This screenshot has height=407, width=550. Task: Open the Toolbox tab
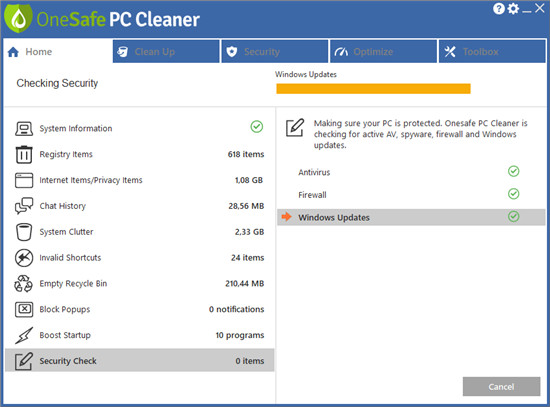(x=492, y=51)
